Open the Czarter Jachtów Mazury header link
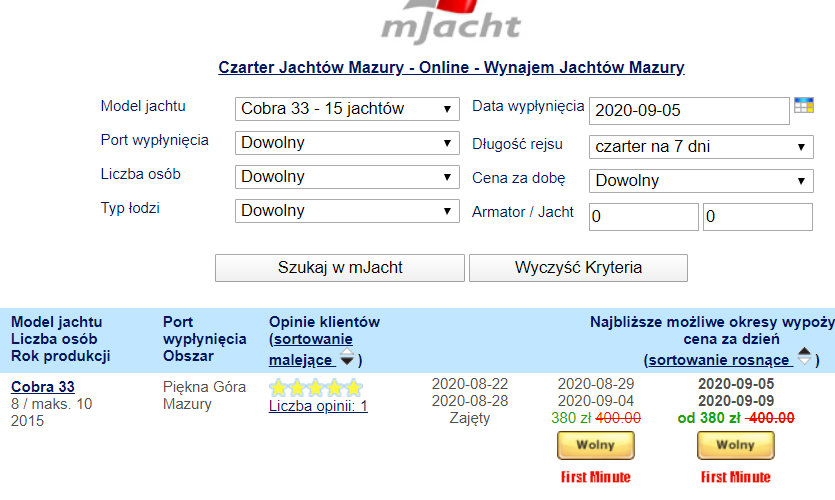 click(451, 68)
